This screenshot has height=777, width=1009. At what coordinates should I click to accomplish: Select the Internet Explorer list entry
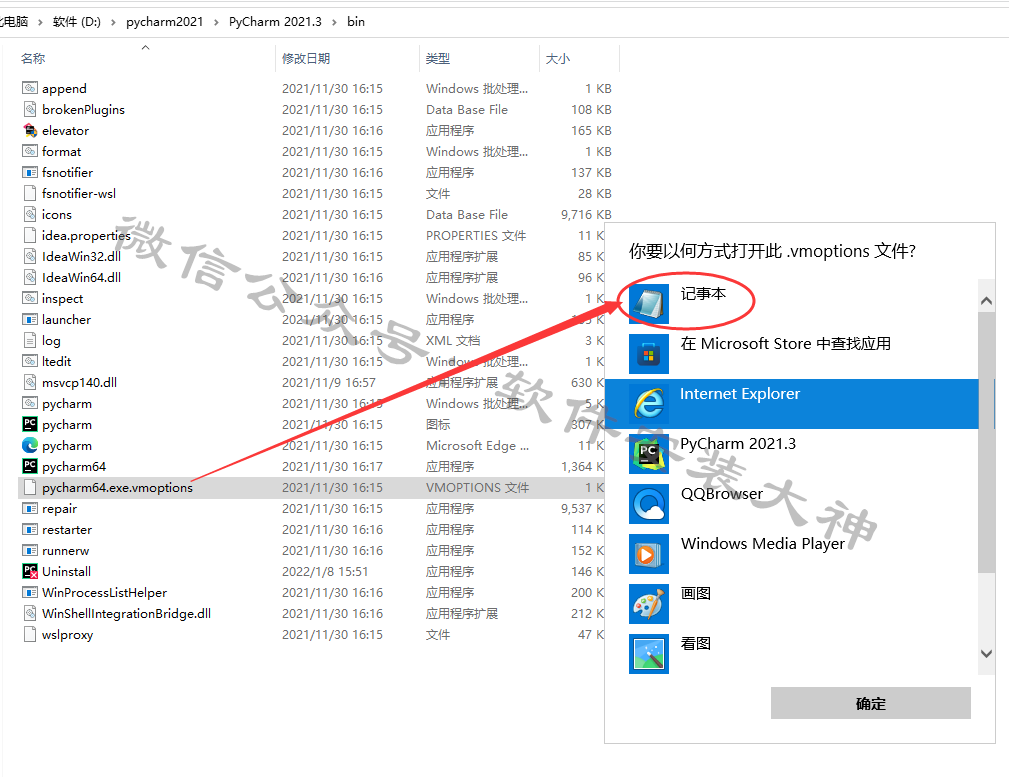(x=791, y=404)
